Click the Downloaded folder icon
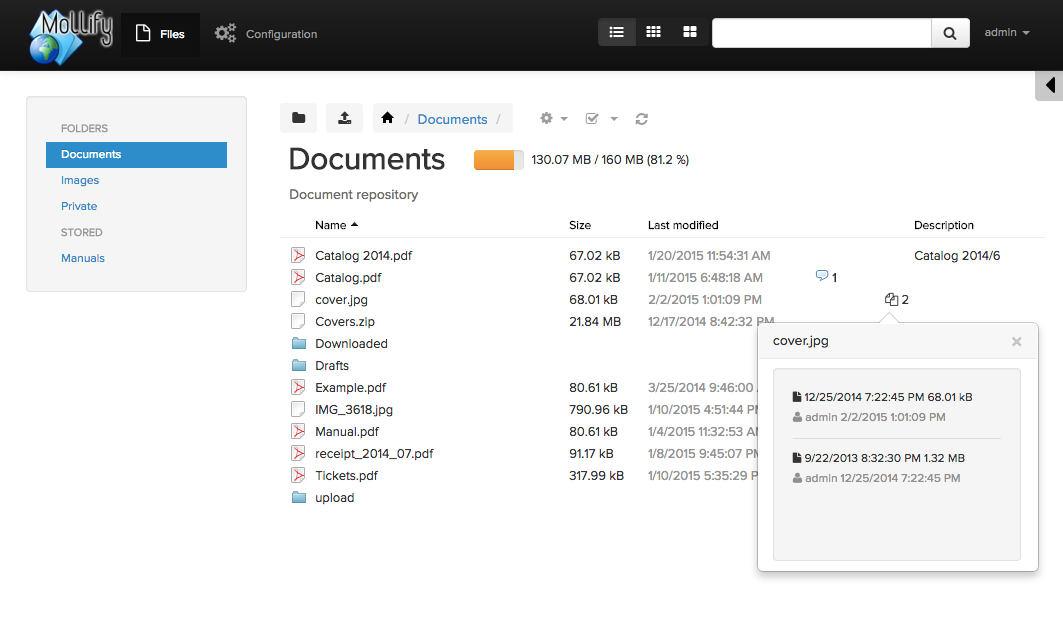Screen dimensions: 1063x620 [299, 344]
